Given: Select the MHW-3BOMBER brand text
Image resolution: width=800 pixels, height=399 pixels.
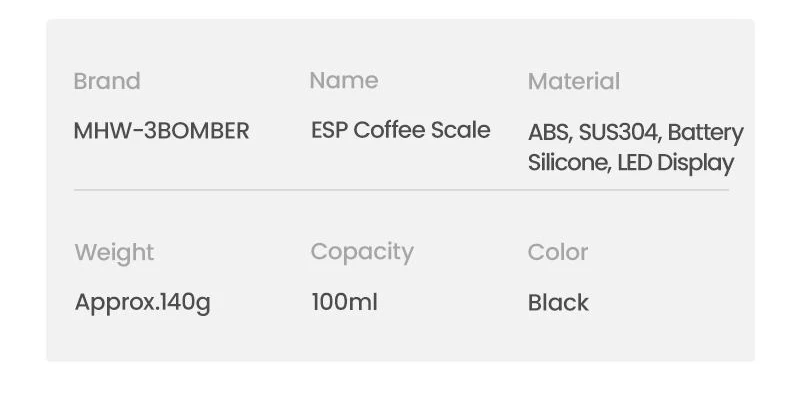Looking at the screenshot, I should tap(161, 131).
